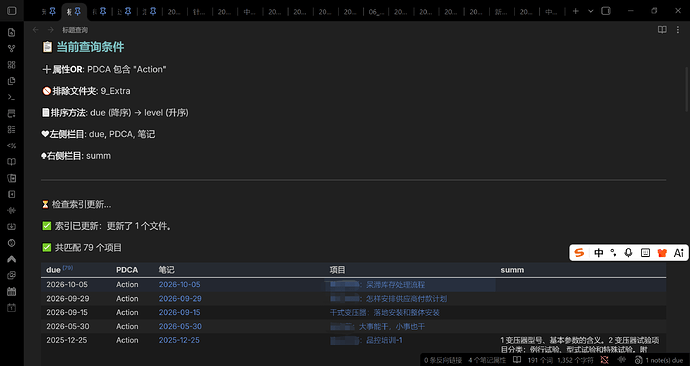Click the 1 note(s) due status item
Screen dimensions: 690x366
point(659,360)
